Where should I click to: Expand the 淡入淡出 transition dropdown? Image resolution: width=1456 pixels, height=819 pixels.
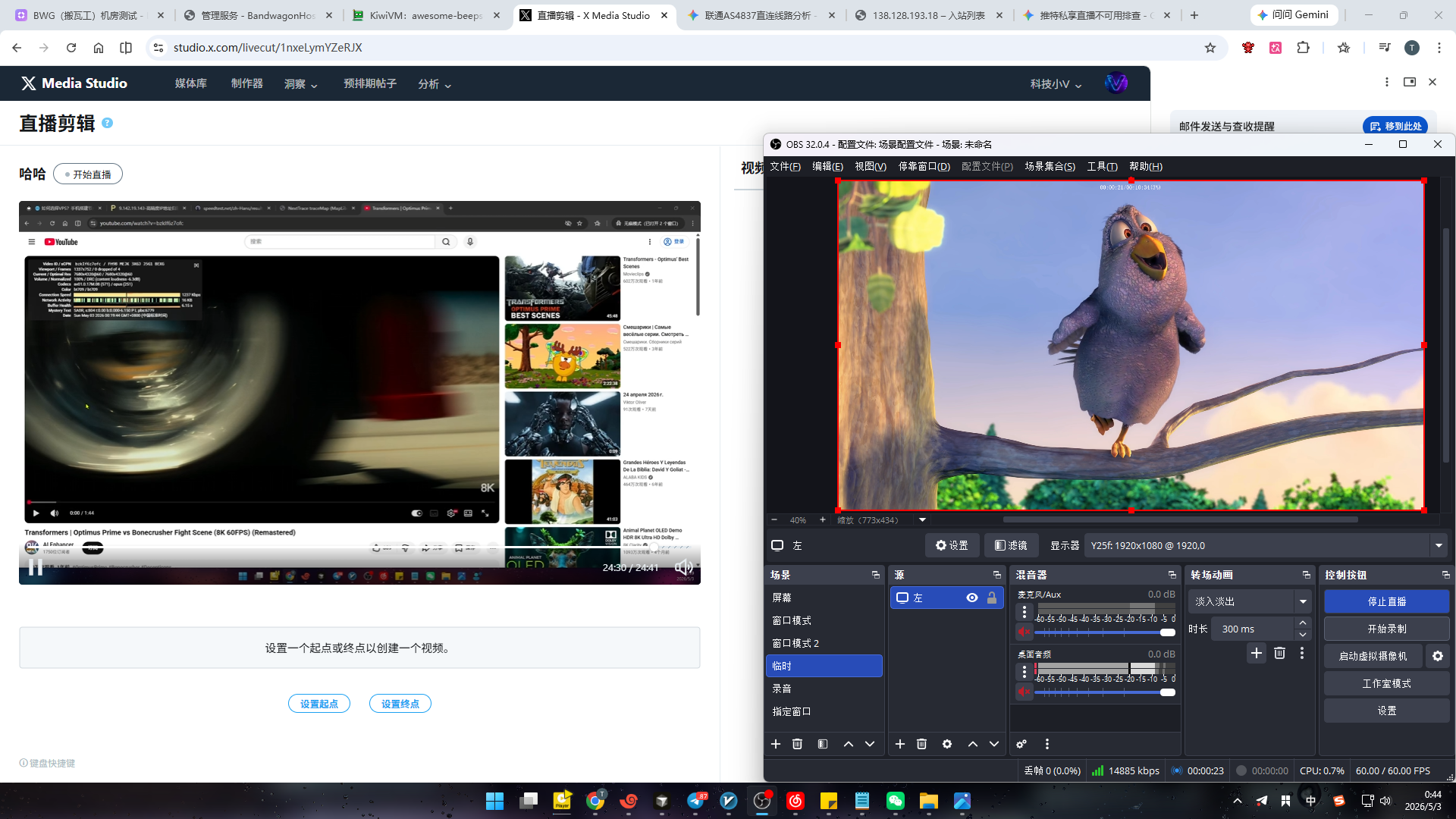click(1303, 601)
